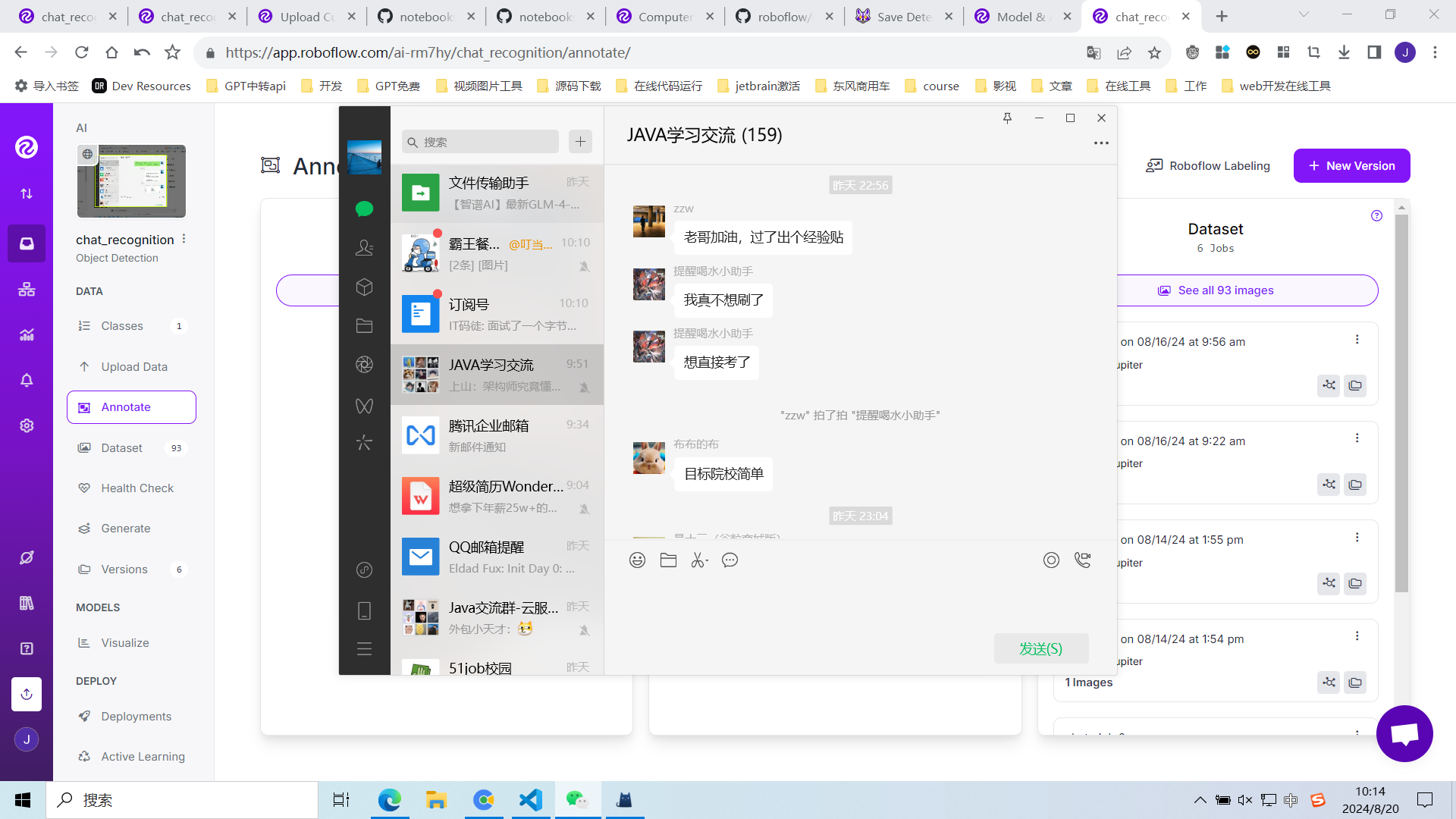Open WeChat contacts icon in sidebar
The image size is (1456, 819).
tap(364, 247)
